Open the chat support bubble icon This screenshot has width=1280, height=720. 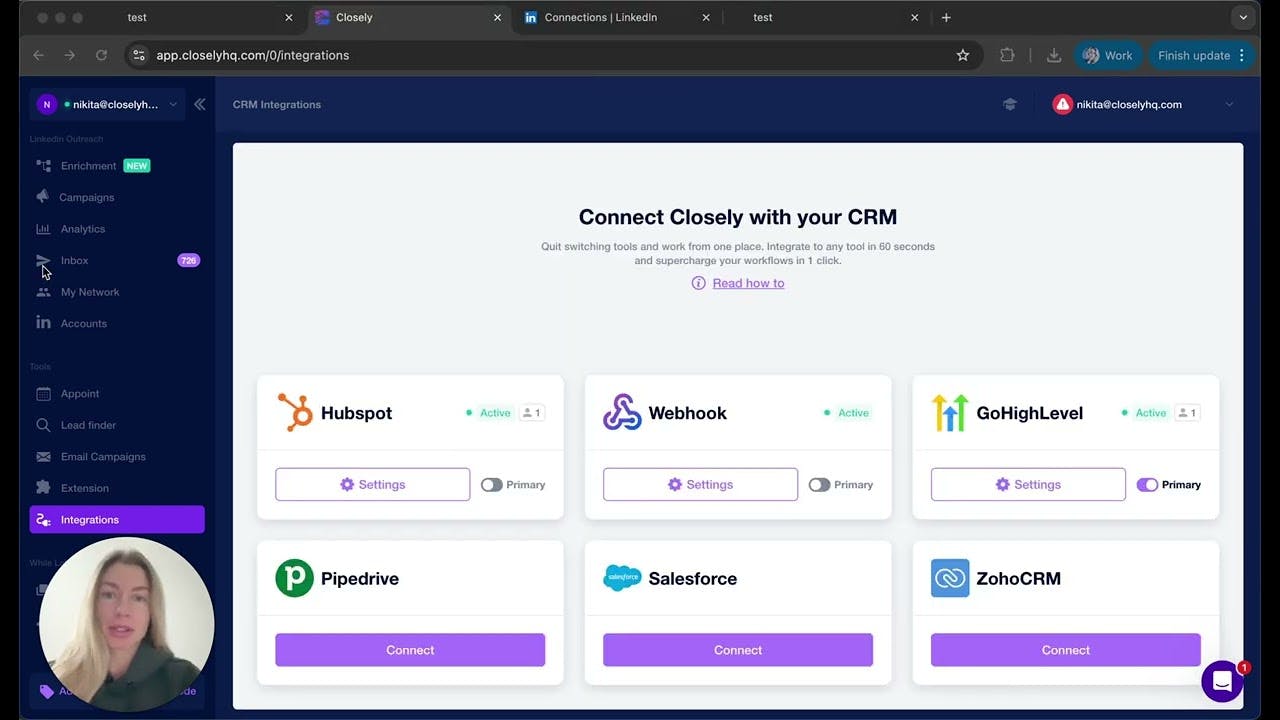(x=1221, y=682)
